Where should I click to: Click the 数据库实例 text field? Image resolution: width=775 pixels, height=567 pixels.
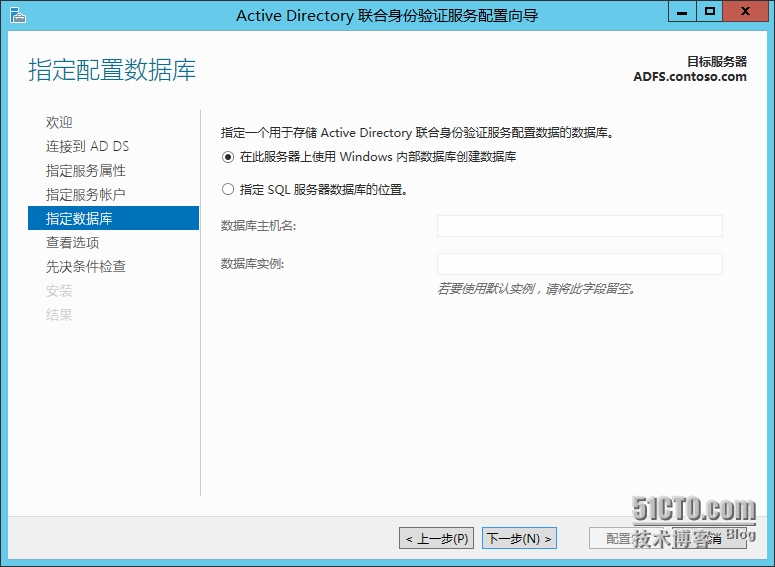tap(579, 264)
